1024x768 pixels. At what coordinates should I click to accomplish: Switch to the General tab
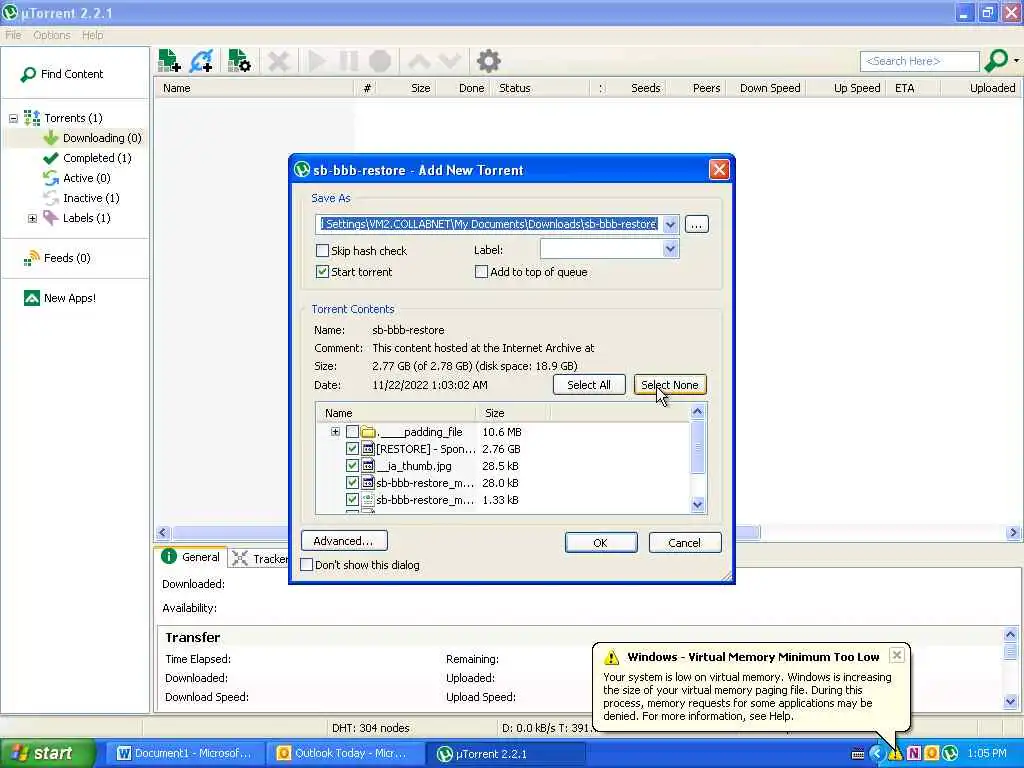coord(191,557)
